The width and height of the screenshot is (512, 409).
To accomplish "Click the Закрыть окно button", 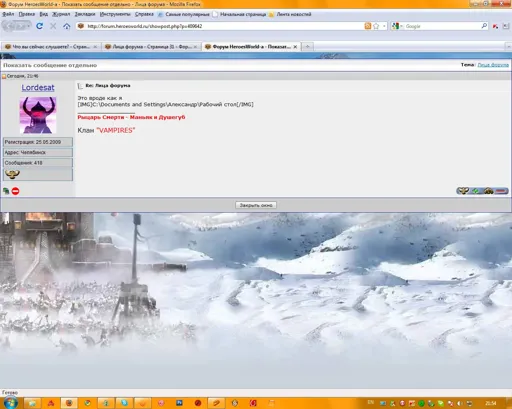I will click(256, 205).
